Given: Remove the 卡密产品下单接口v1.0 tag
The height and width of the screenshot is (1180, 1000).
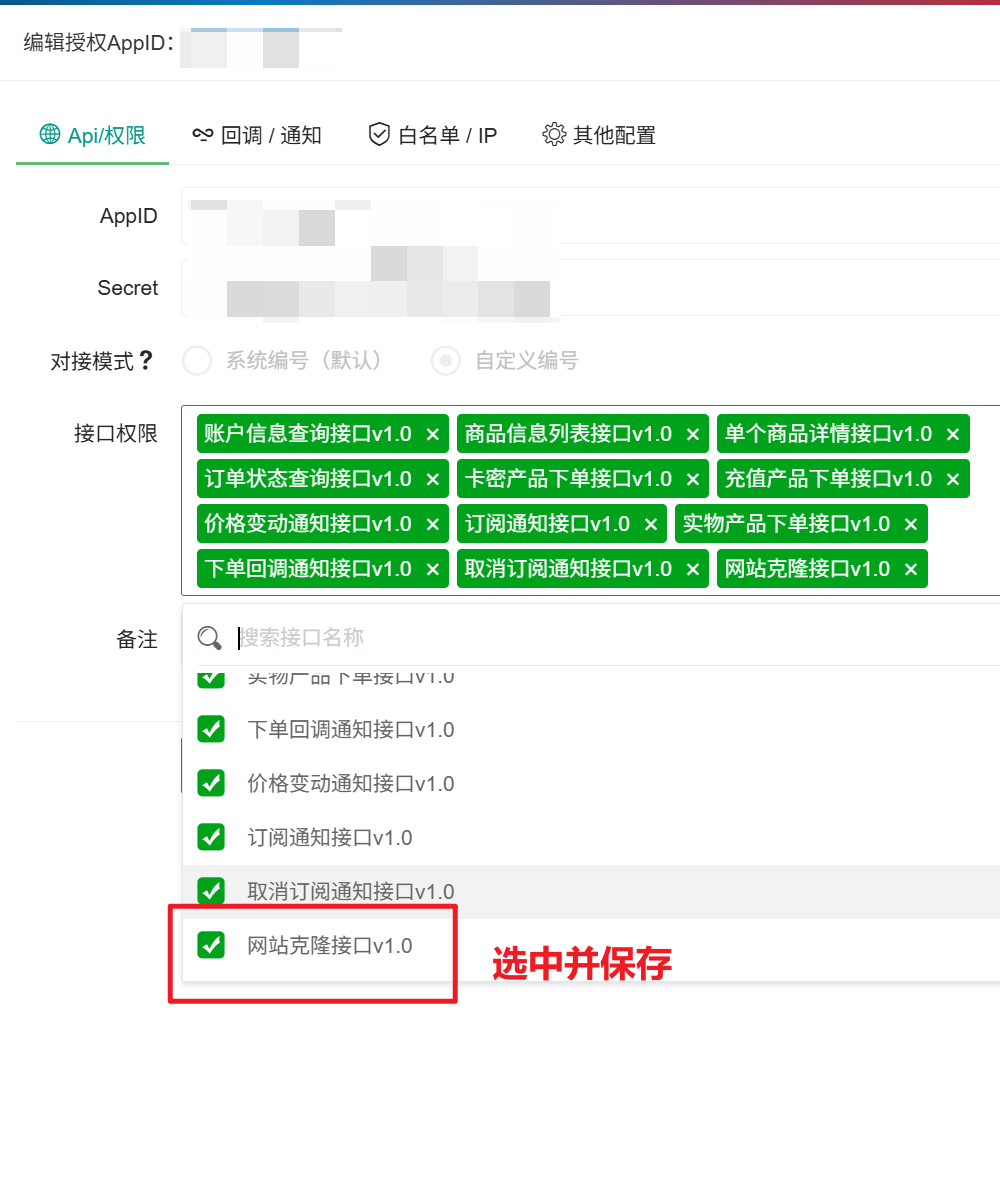Looking at the screenshot, I should tap(693, 479).
